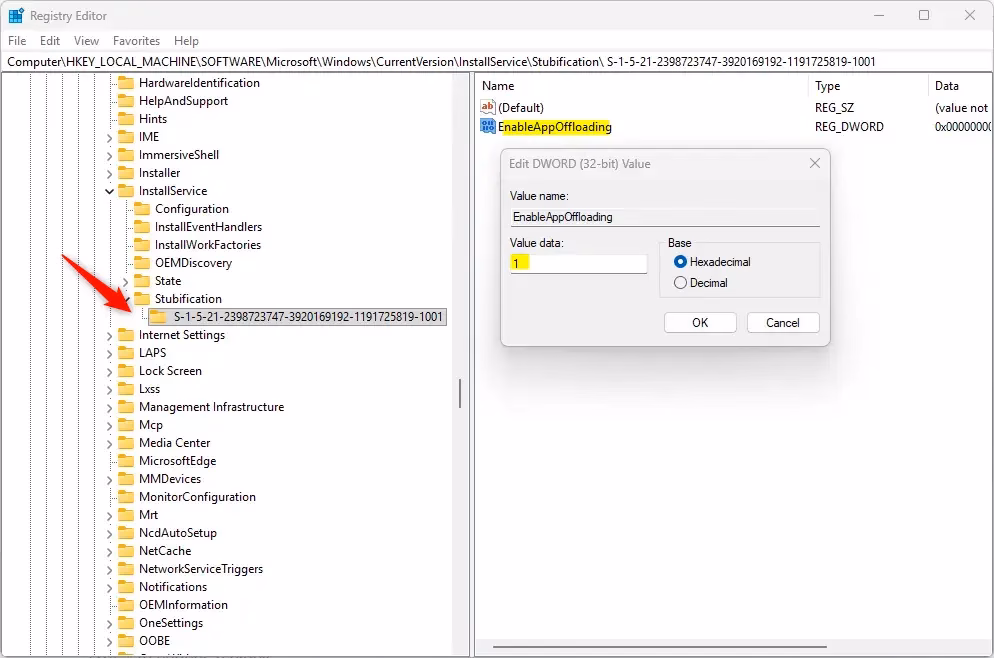Select the Stubification folder icon
Viewport: 994px width, 658px height.
click(x=142, y=299)
